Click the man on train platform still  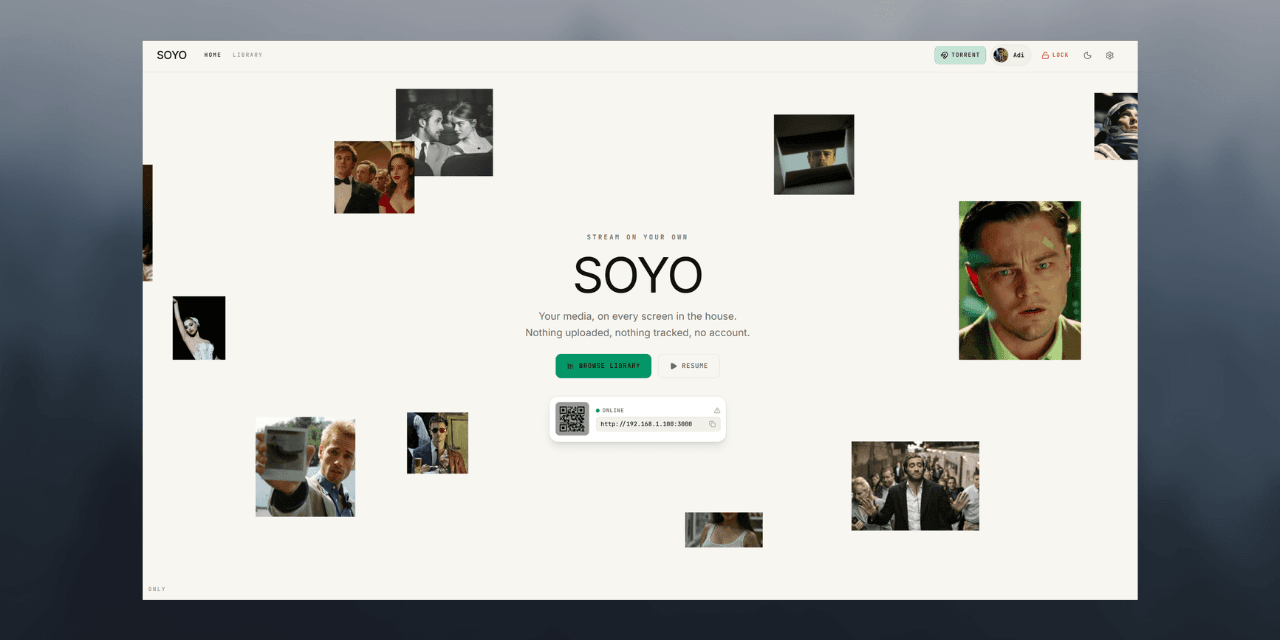tap(915, 486)
